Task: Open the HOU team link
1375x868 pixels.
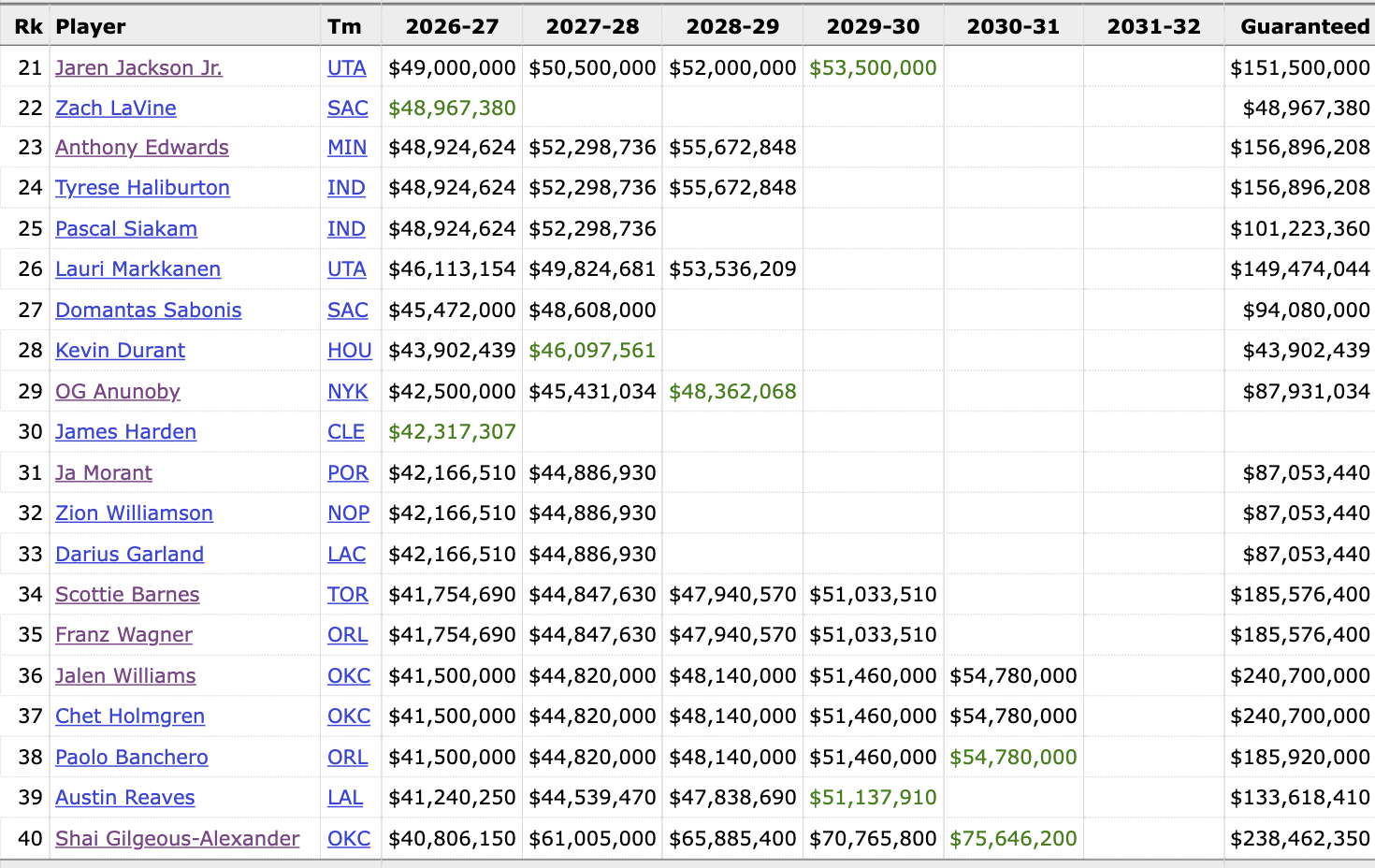Action: coord(350,350)
